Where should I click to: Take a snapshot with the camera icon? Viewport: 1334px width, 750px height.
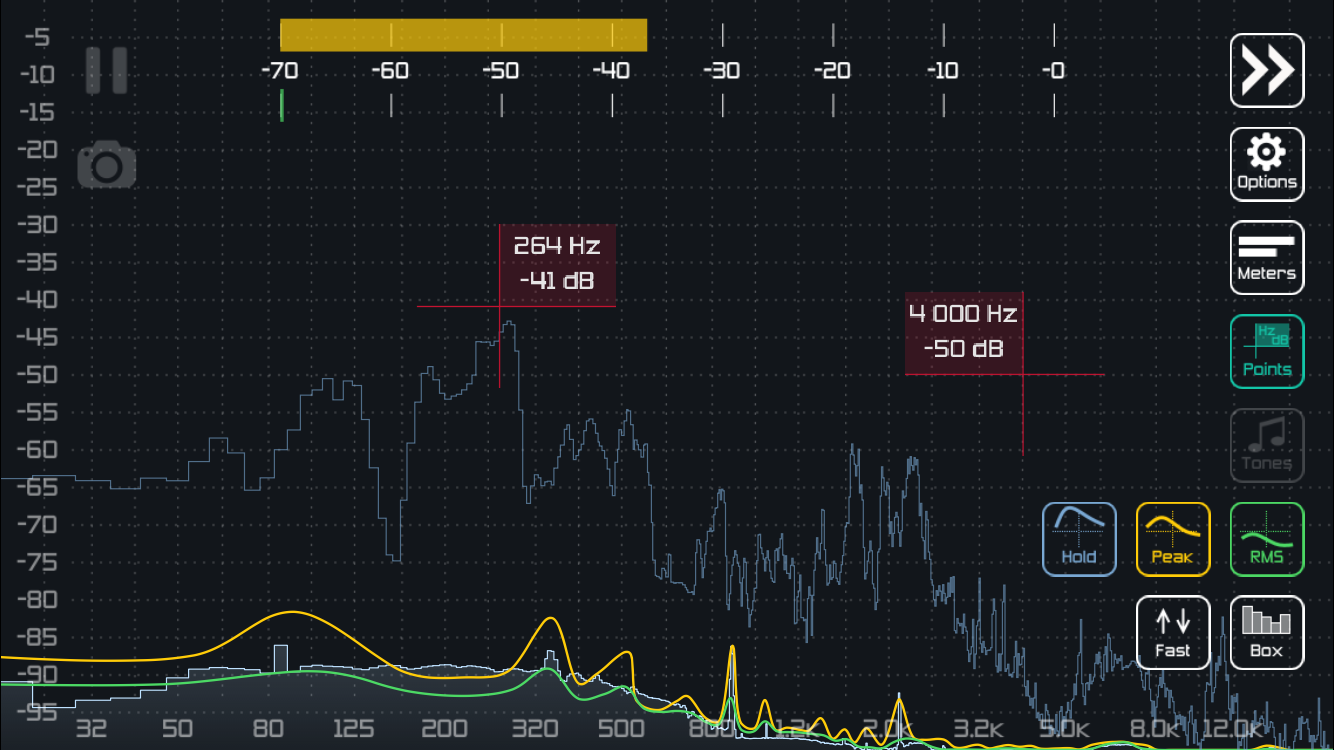[x=107, y=166]
